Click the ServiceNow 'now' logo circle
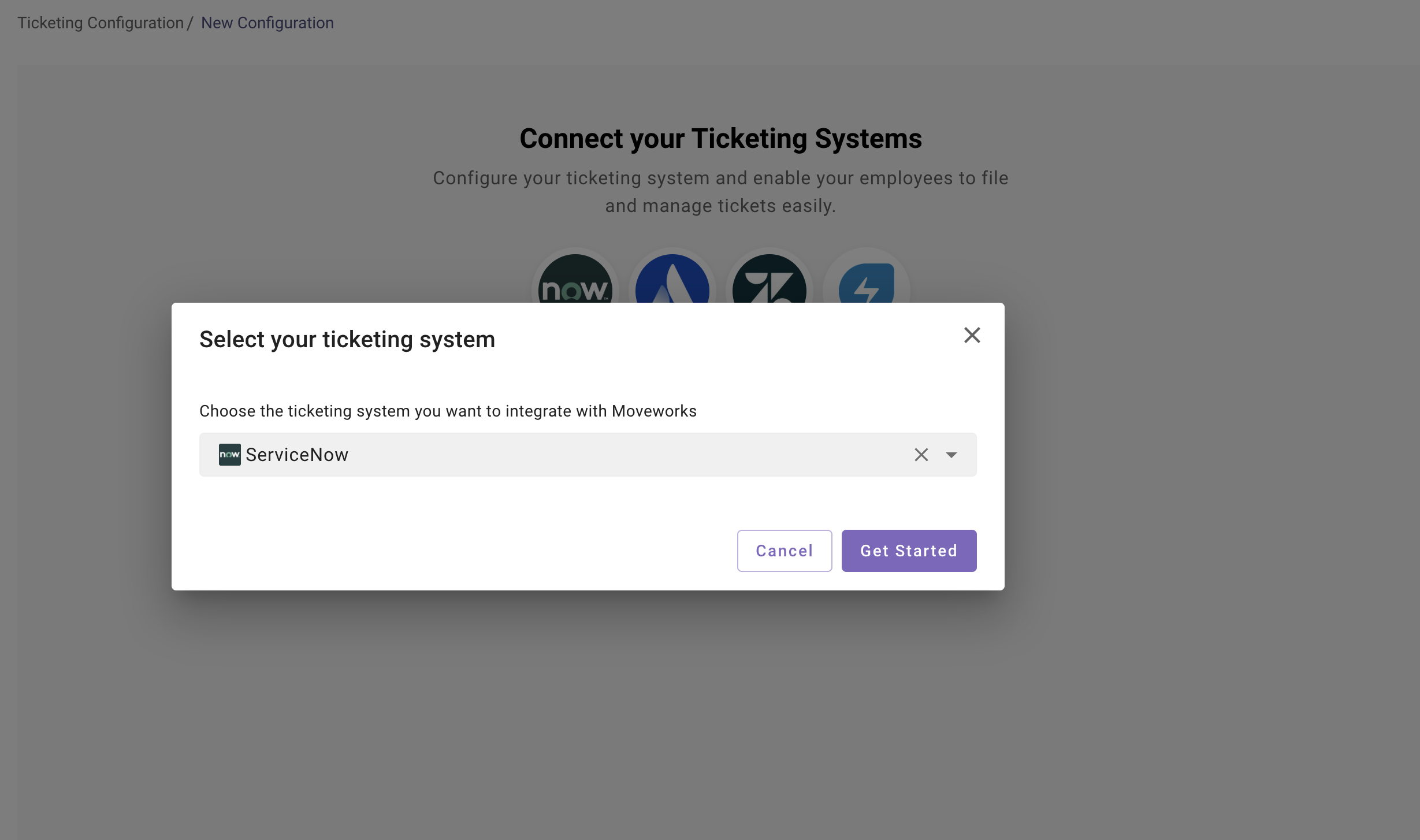1420x840 pixels. 575,280
